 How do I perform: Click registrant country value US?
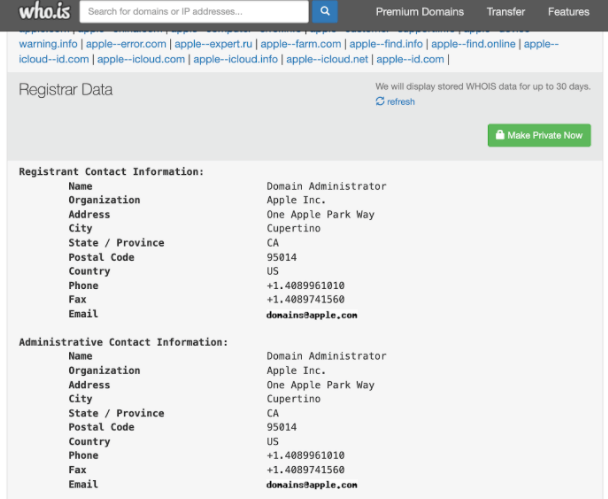click(273, 271)
